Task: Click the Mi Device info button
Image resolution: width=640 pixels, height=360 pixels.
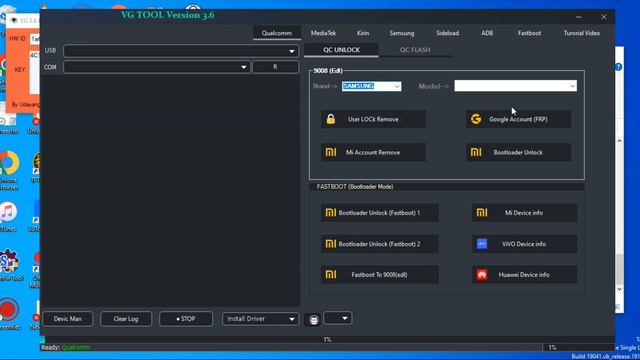Action: [x=524, y=213]
